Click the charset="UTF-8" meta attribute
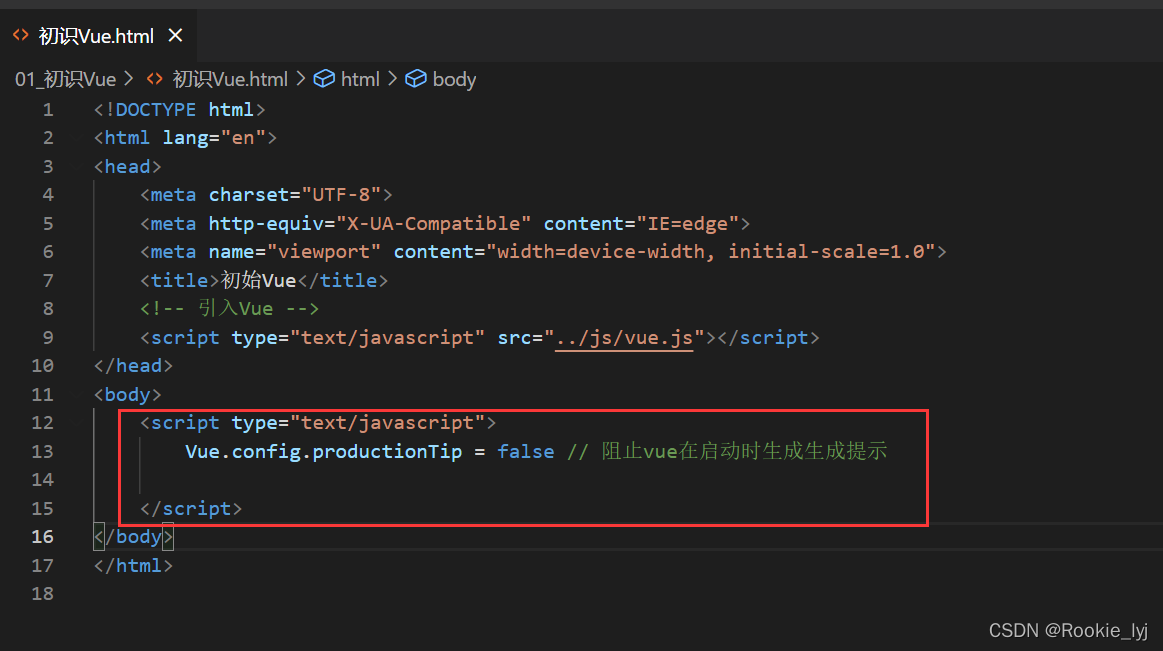 pos(295,195)
